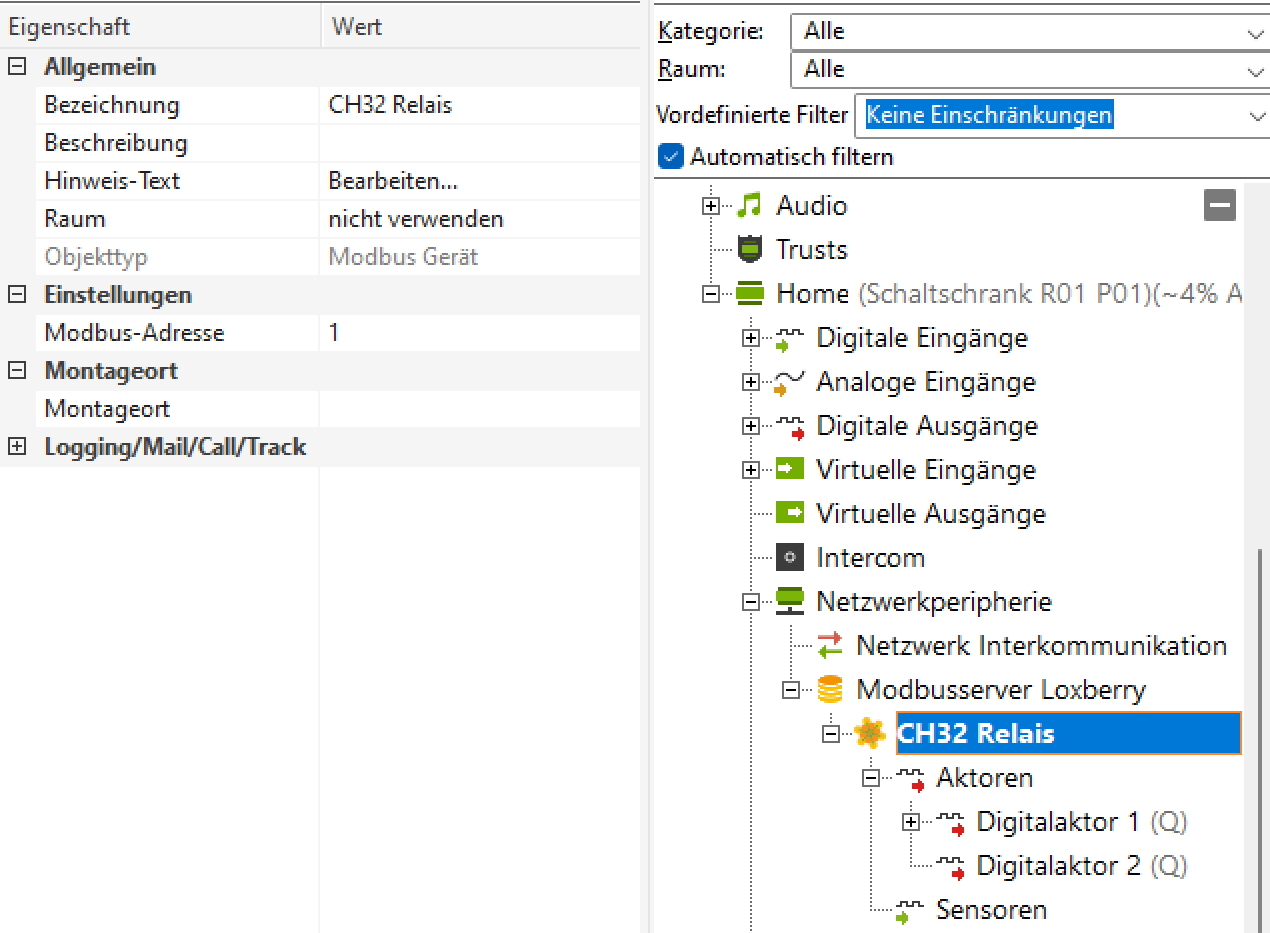Select the Sensoren tree item
1270x933 pixels.
pos(991,910)
